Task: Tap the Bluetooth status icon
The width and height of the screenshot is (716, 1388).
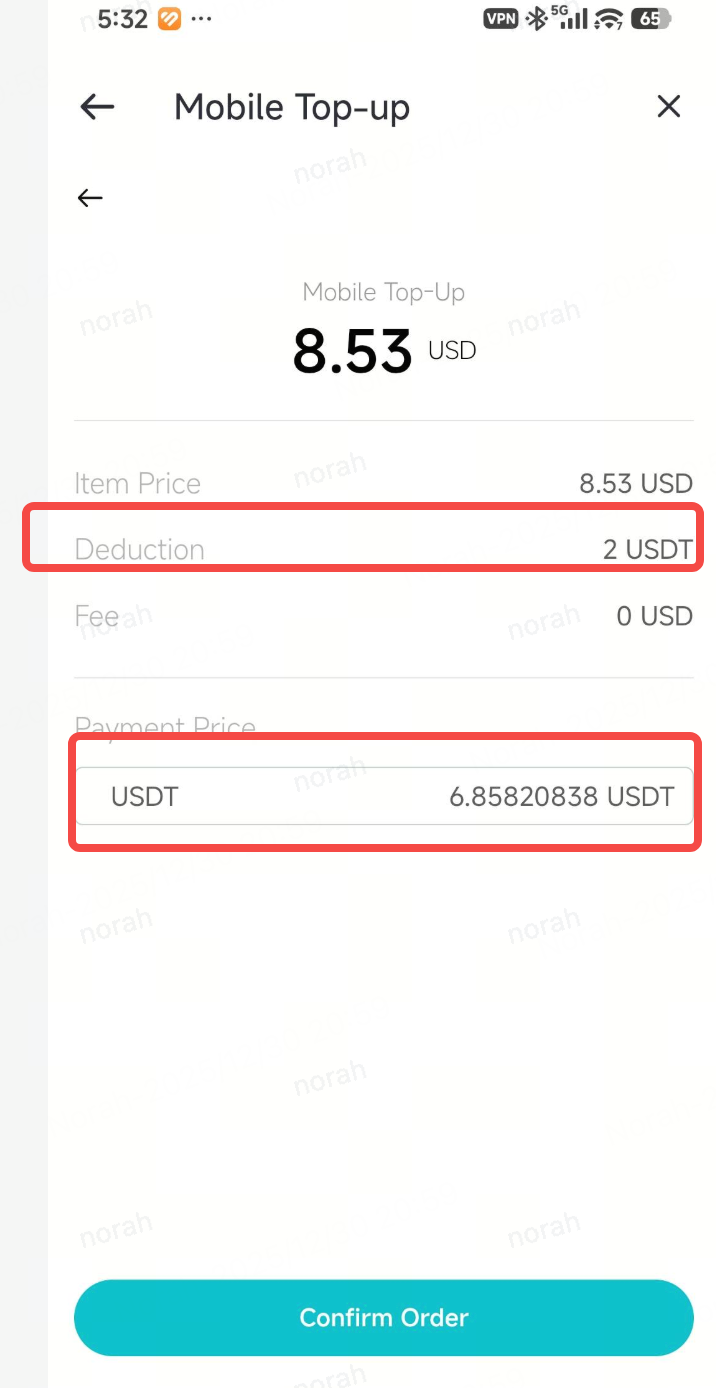Action: 536,18
